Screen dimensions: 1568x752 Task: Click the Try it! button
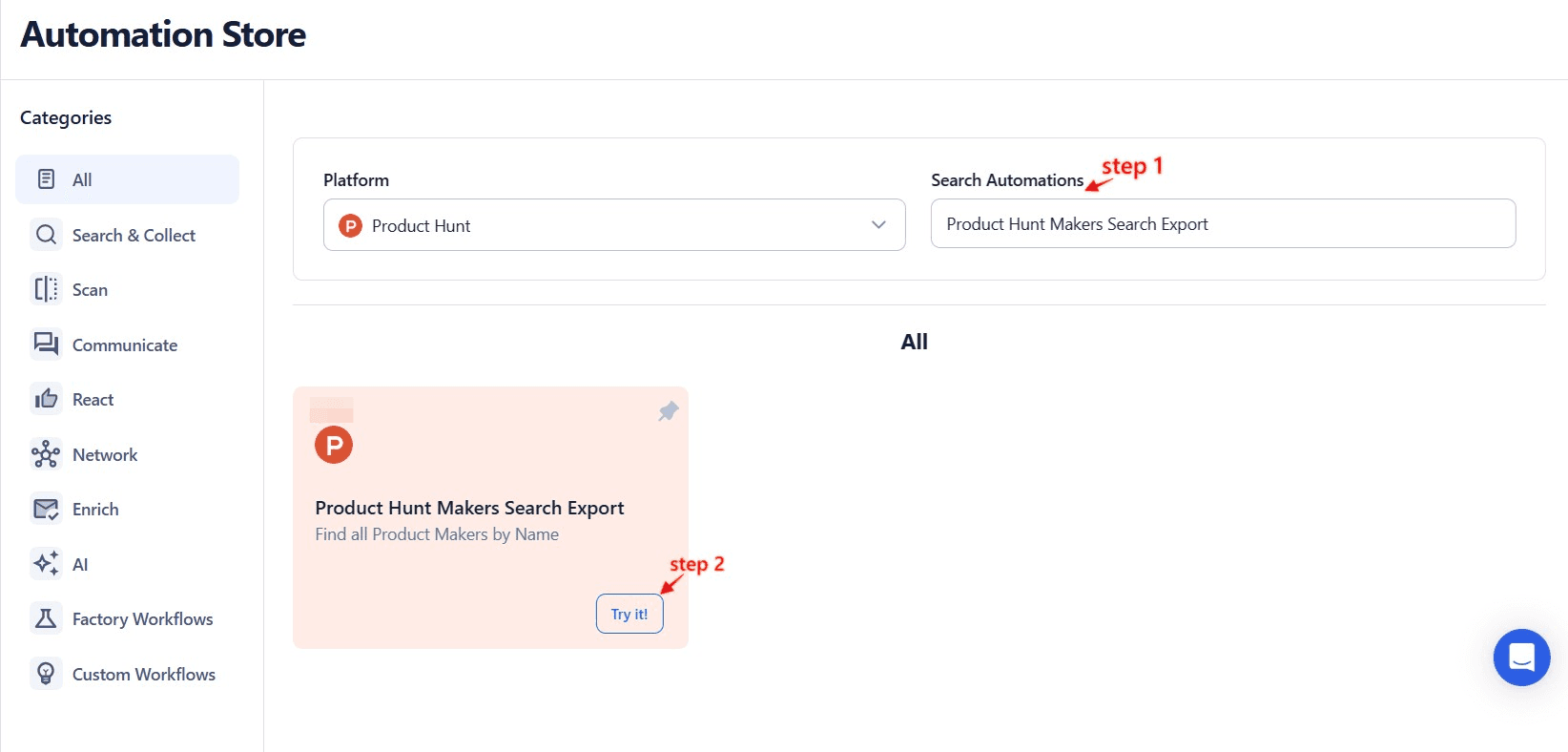(x=629, y=614)
